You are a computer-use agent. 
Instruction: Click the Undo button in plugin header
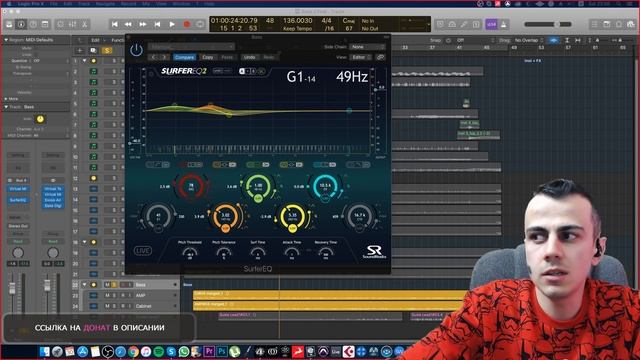249,57
